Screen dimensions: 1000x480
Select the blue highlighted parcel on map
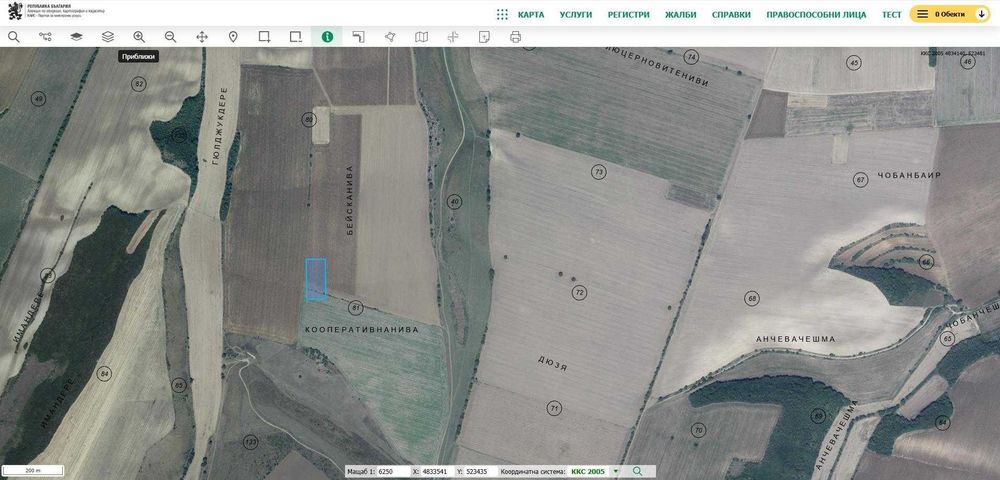click(x=316, y=279)
